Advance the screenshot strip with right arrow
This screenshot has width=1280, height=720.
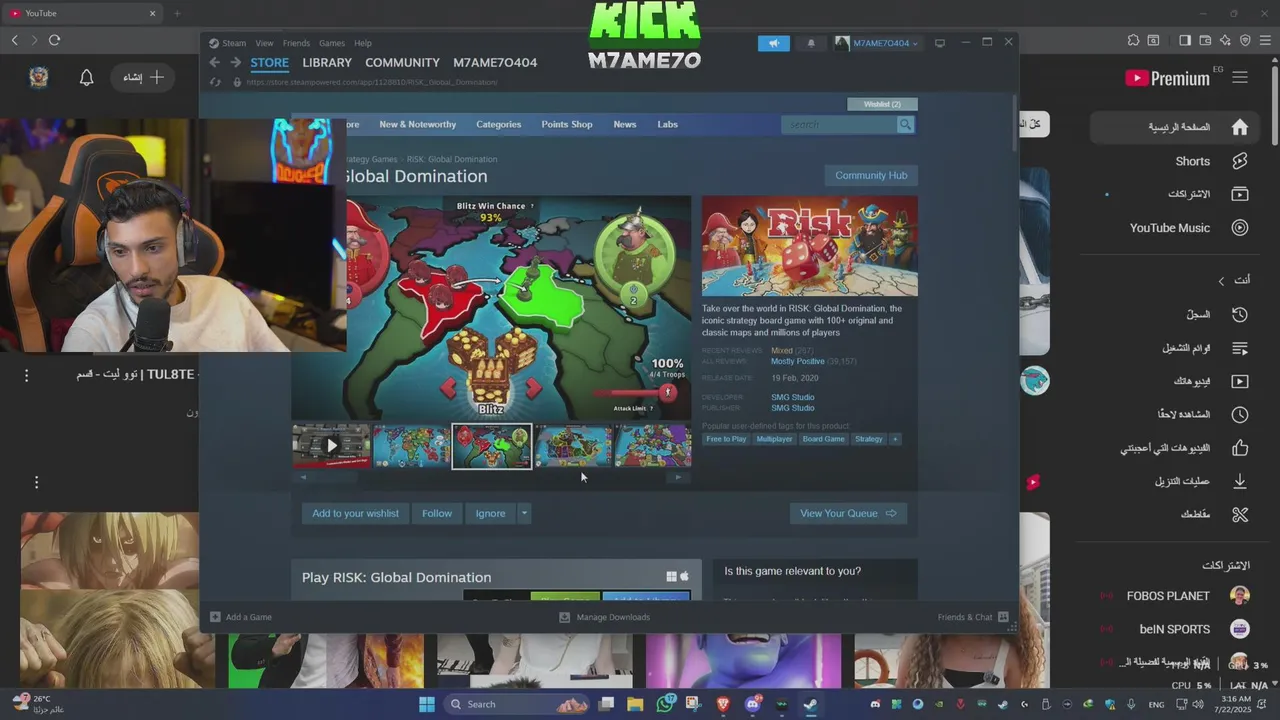(x=678, y=478)
